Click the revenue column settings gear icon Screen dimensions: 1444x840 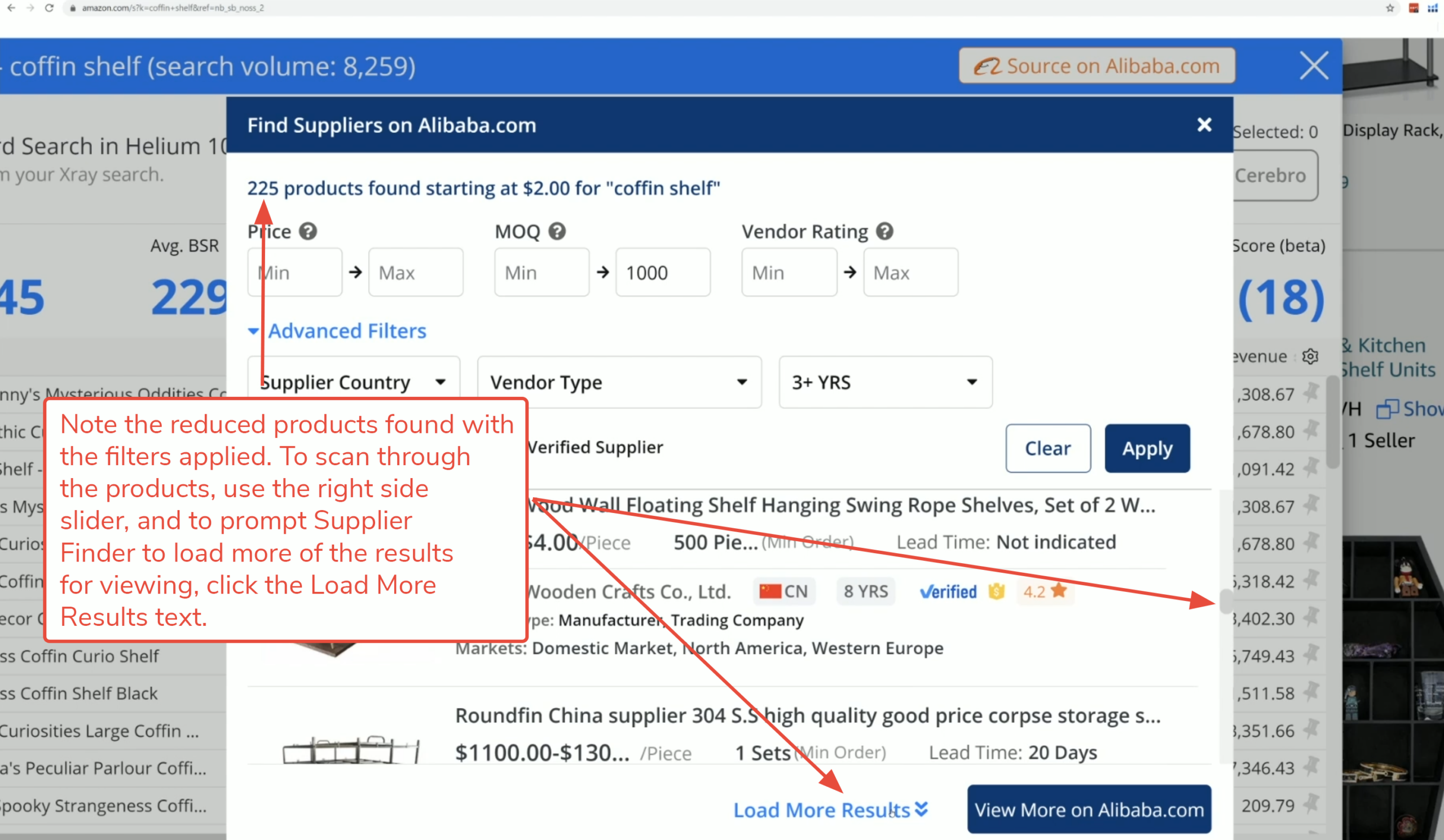point(1310,357)
